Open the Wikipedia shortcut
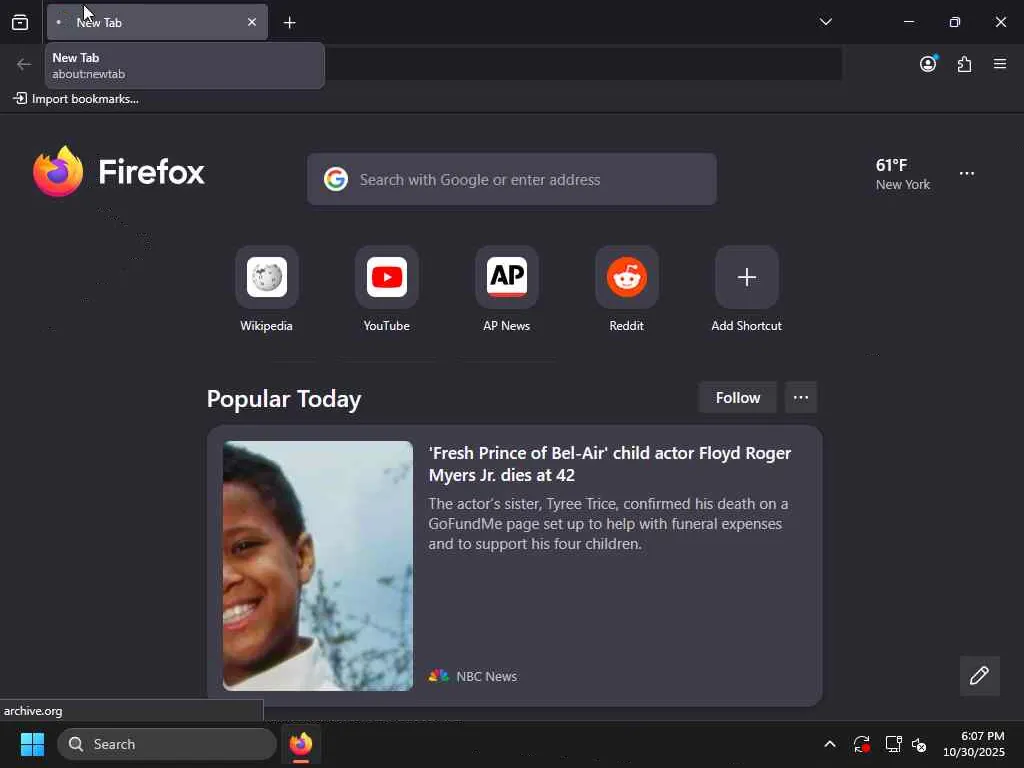 [266, 290]
